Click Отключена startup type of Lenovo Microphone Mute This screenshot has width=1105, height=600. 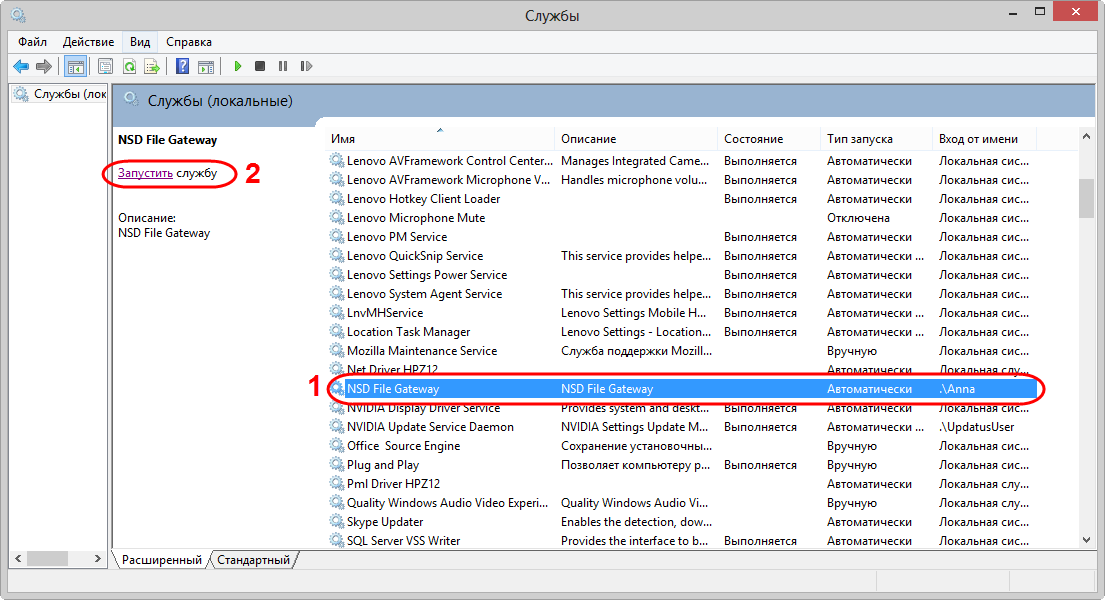coord(858,218)
